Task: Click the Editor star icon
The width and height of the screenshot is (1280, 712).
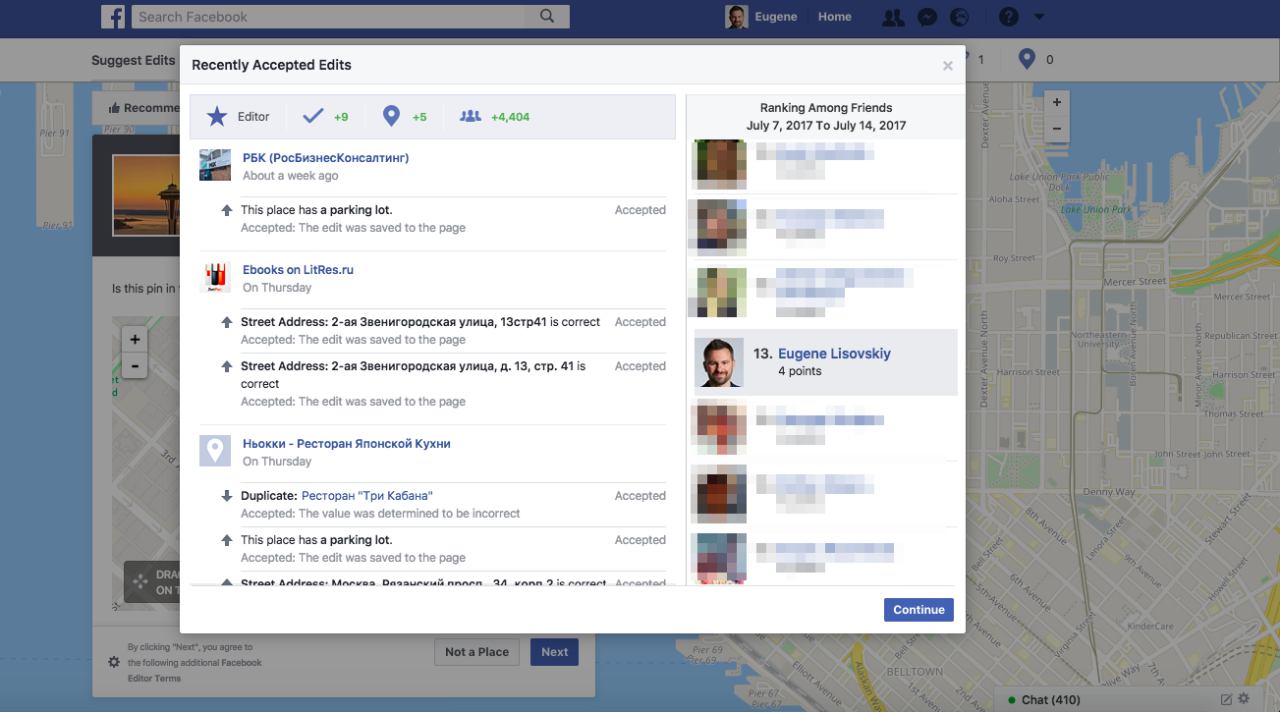Action: (217, 117)
